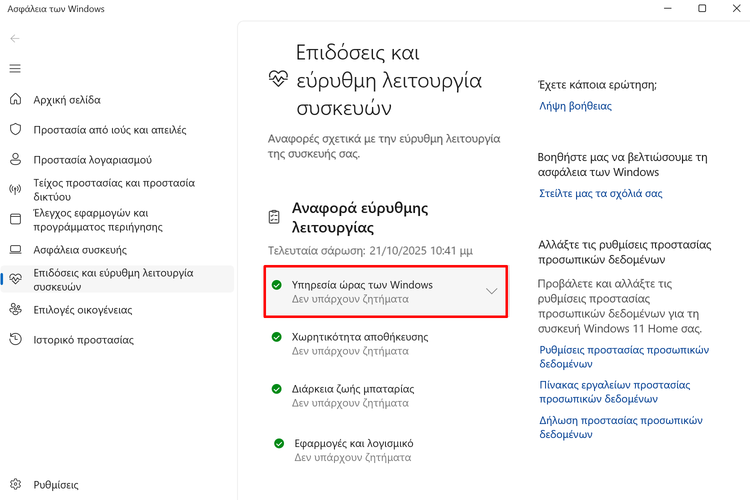Click the protection history clock icon

pyautogui.click(x=15, y=340)
